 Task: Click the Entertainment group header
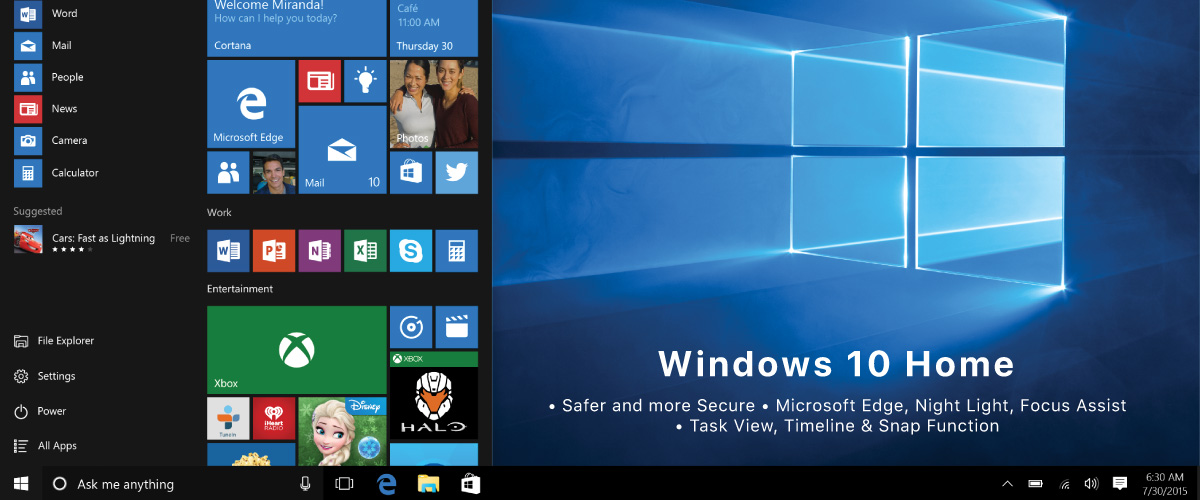240,289
